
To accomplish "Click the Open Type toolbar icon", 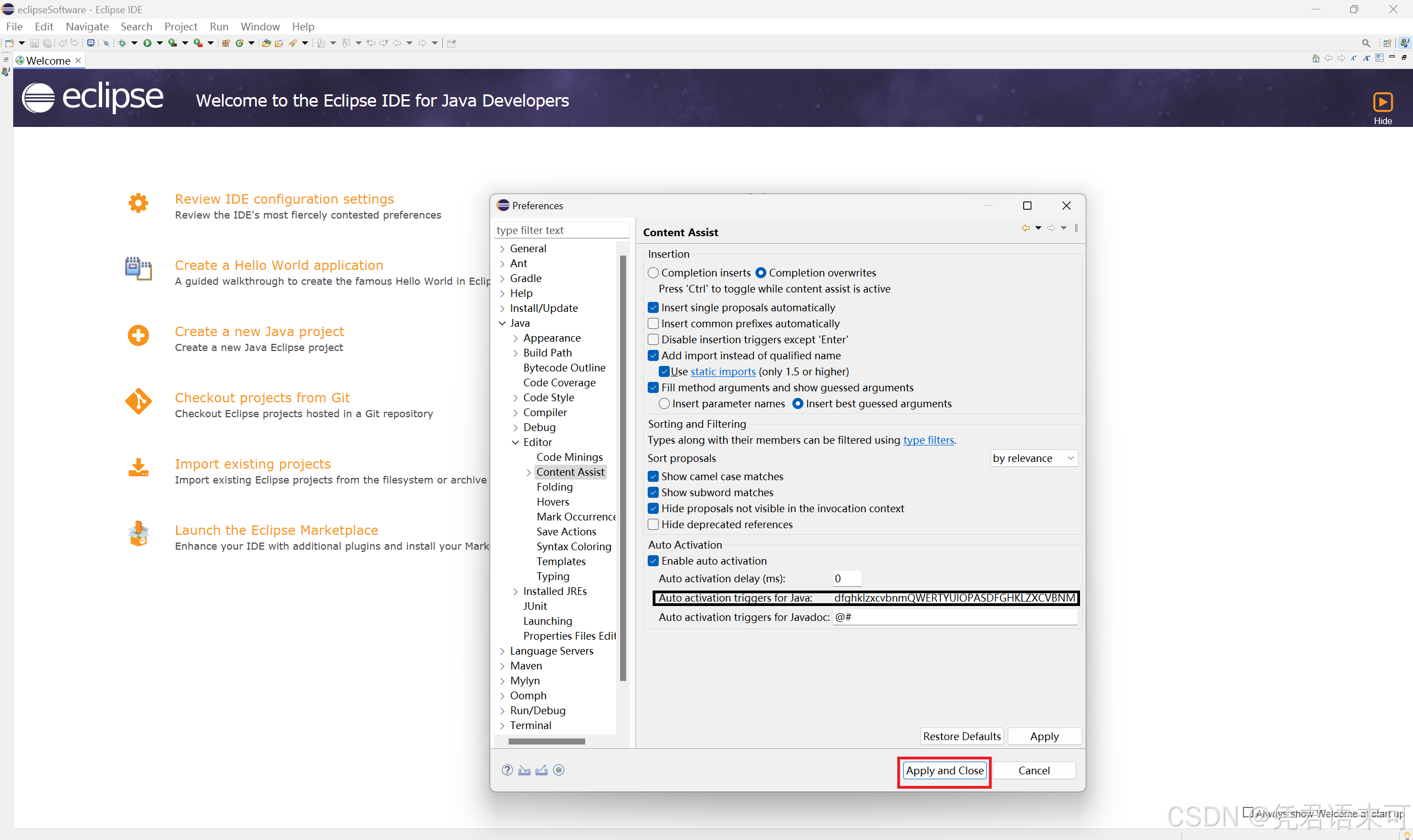I will tap(266, 43).
